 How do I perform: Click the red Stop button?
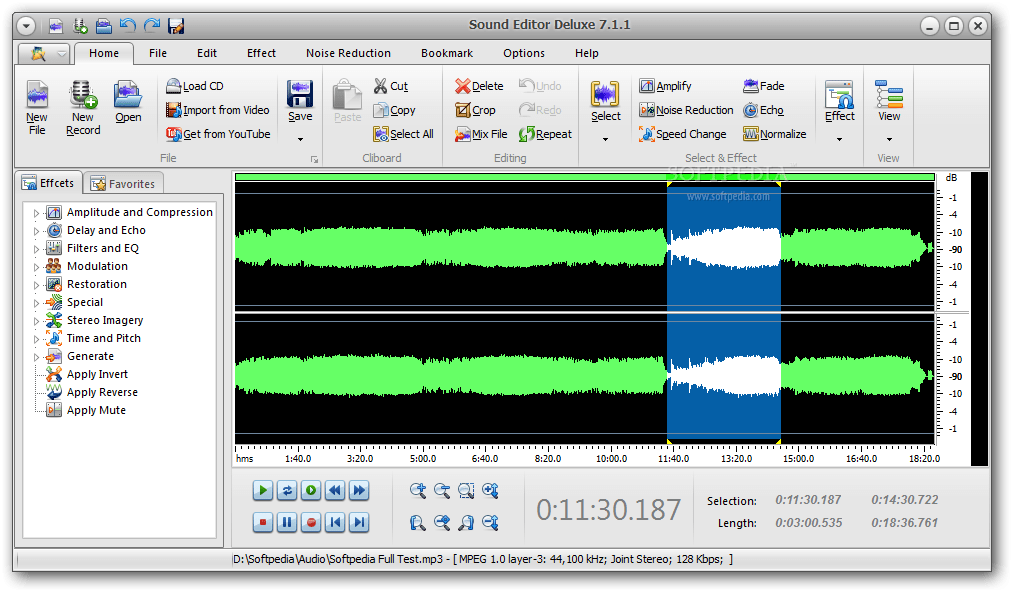click(263, 522)
